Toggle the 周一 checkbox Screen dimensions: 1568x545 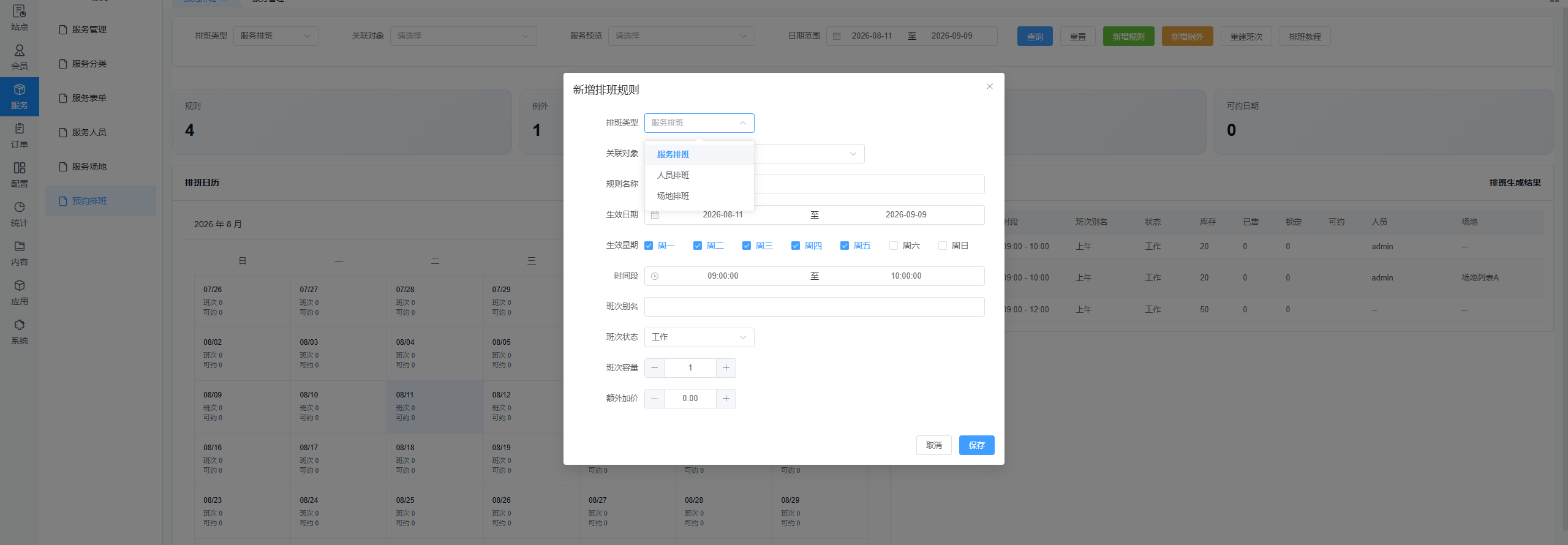pyautogui.click(x=649, y=246)
